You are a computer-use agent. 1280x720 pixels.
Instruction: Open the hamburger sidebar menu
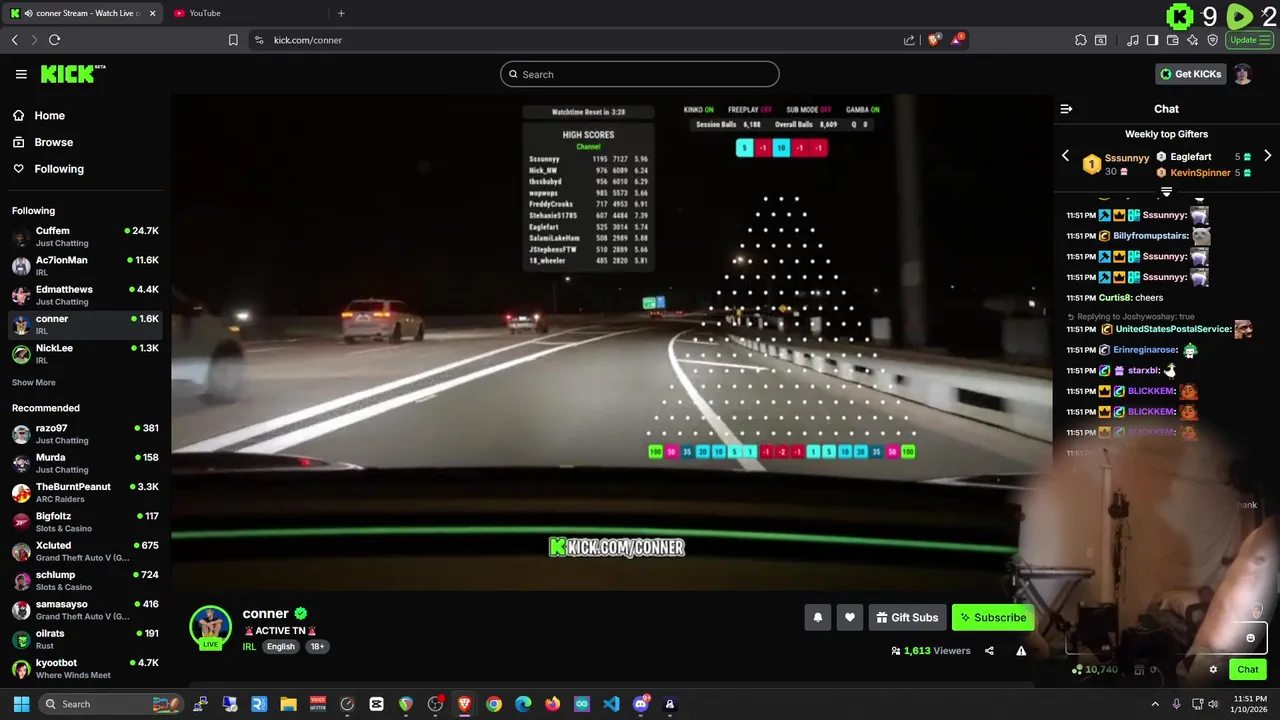pos(21,74)
